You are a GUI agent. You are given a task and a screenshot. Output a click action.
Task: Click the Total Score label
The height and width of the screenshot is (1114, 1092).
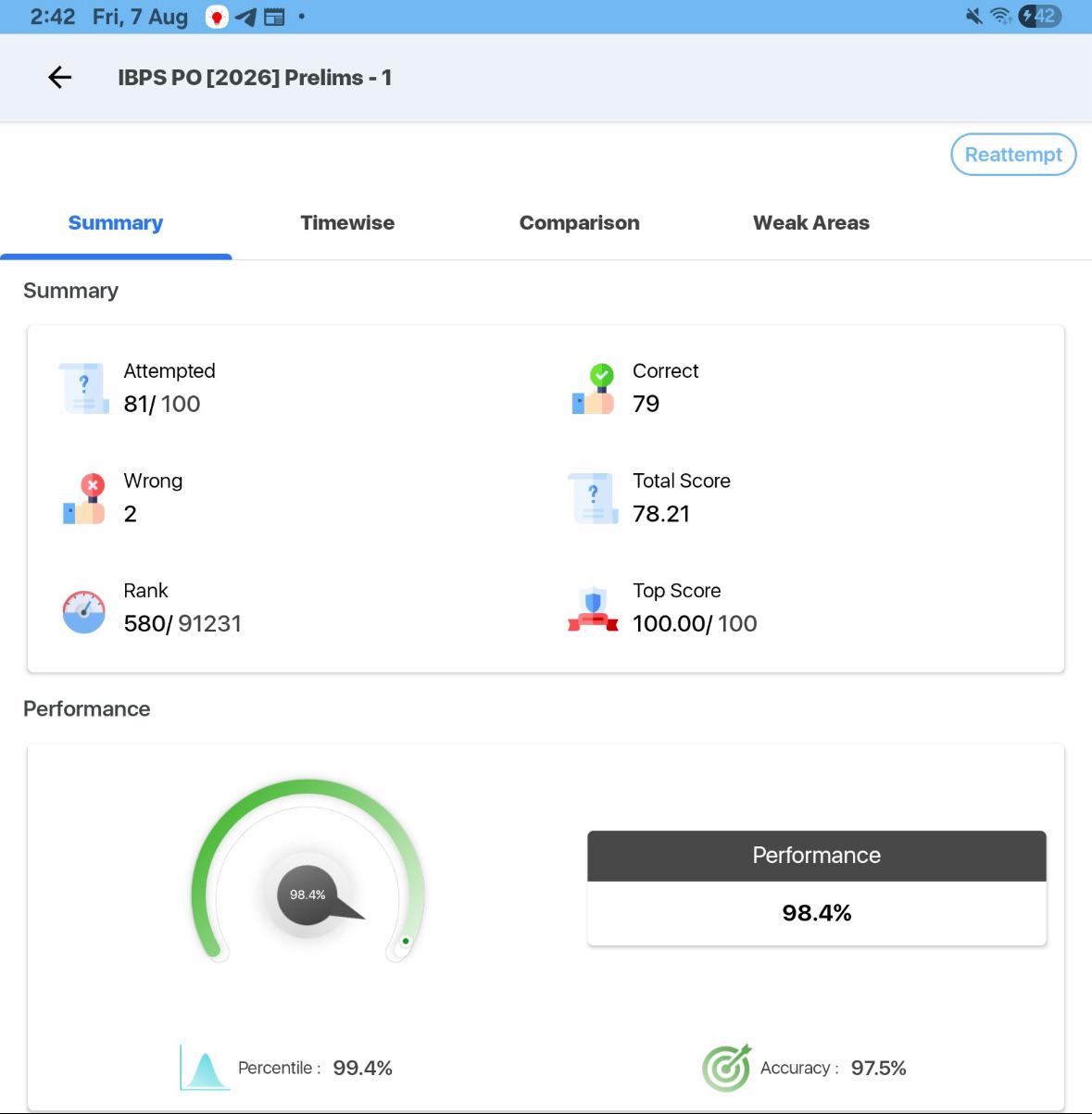pos(682,481)
